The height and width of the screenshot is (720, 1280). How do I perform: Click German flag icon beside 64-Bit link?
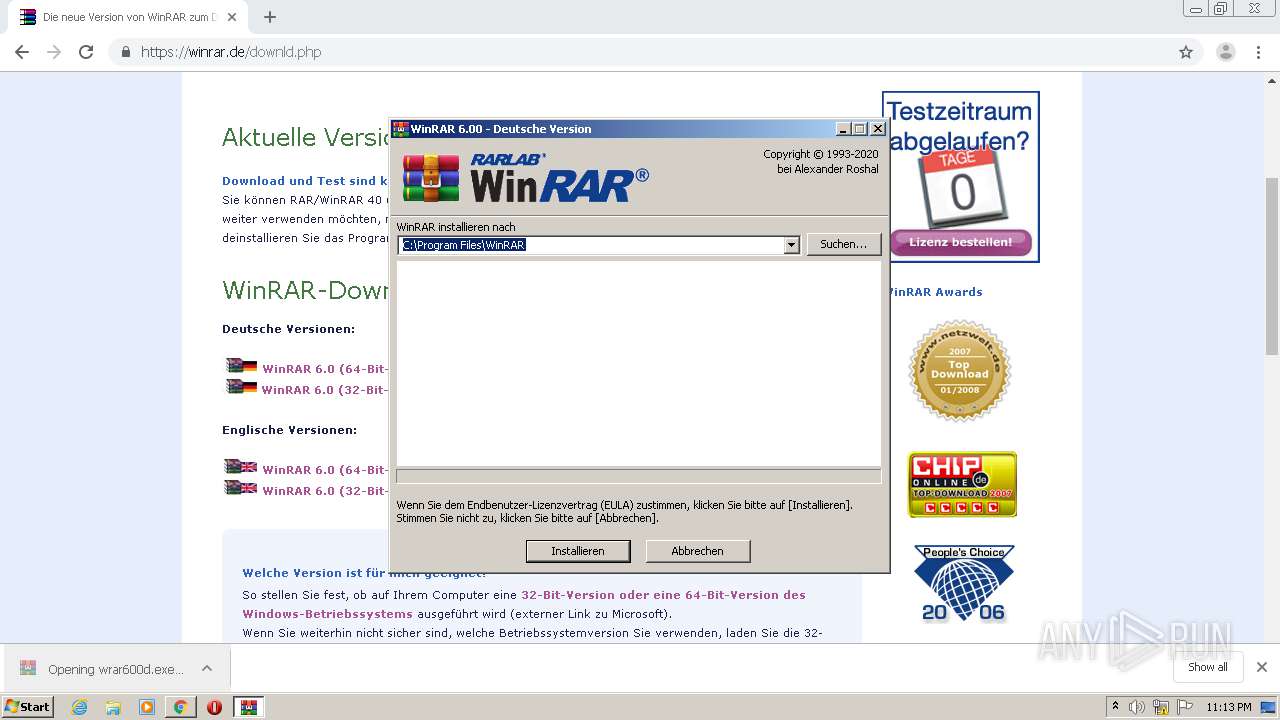(241, 366)
